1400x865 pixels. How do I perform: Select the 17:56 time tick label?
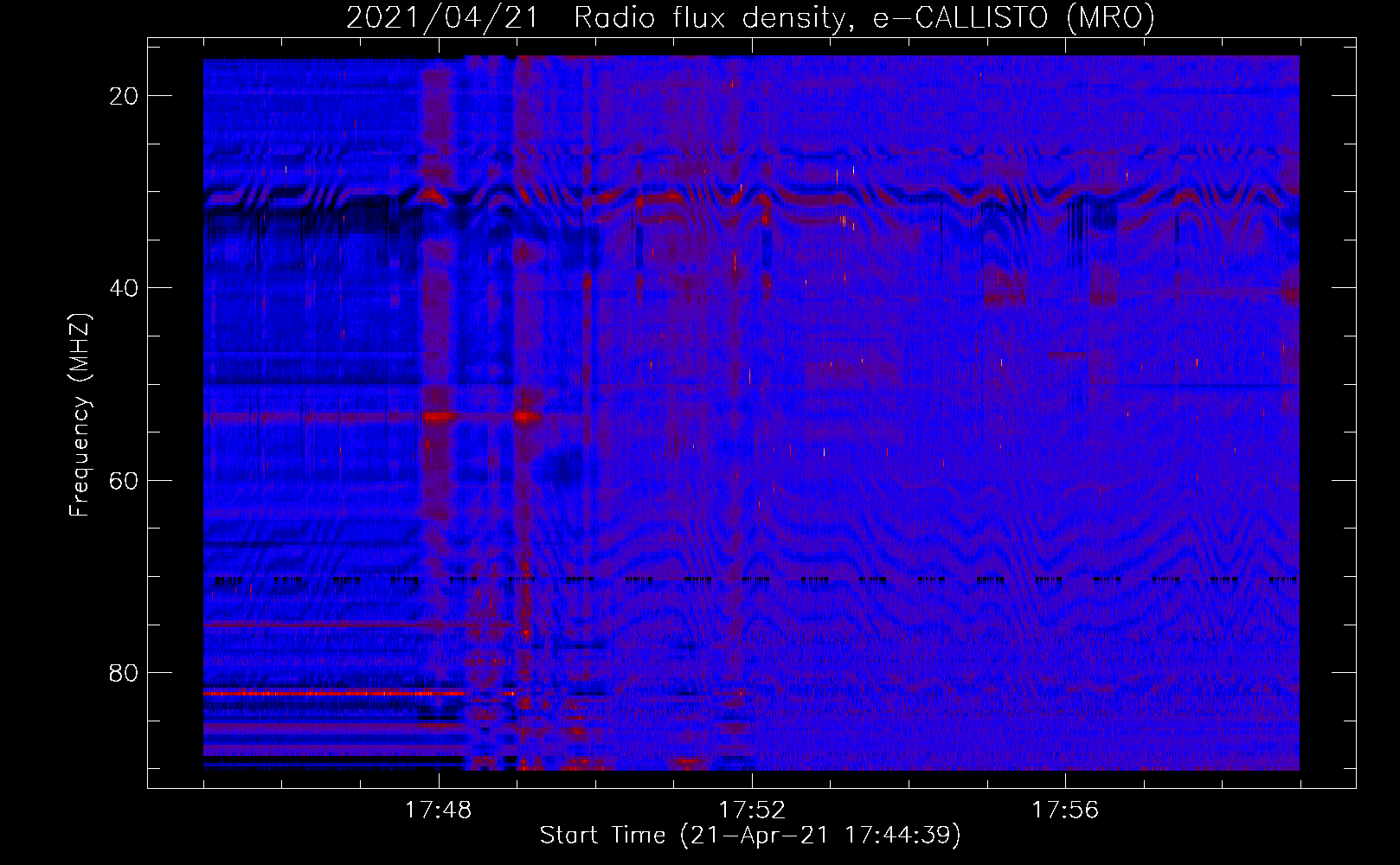(x=1065, y=810)
